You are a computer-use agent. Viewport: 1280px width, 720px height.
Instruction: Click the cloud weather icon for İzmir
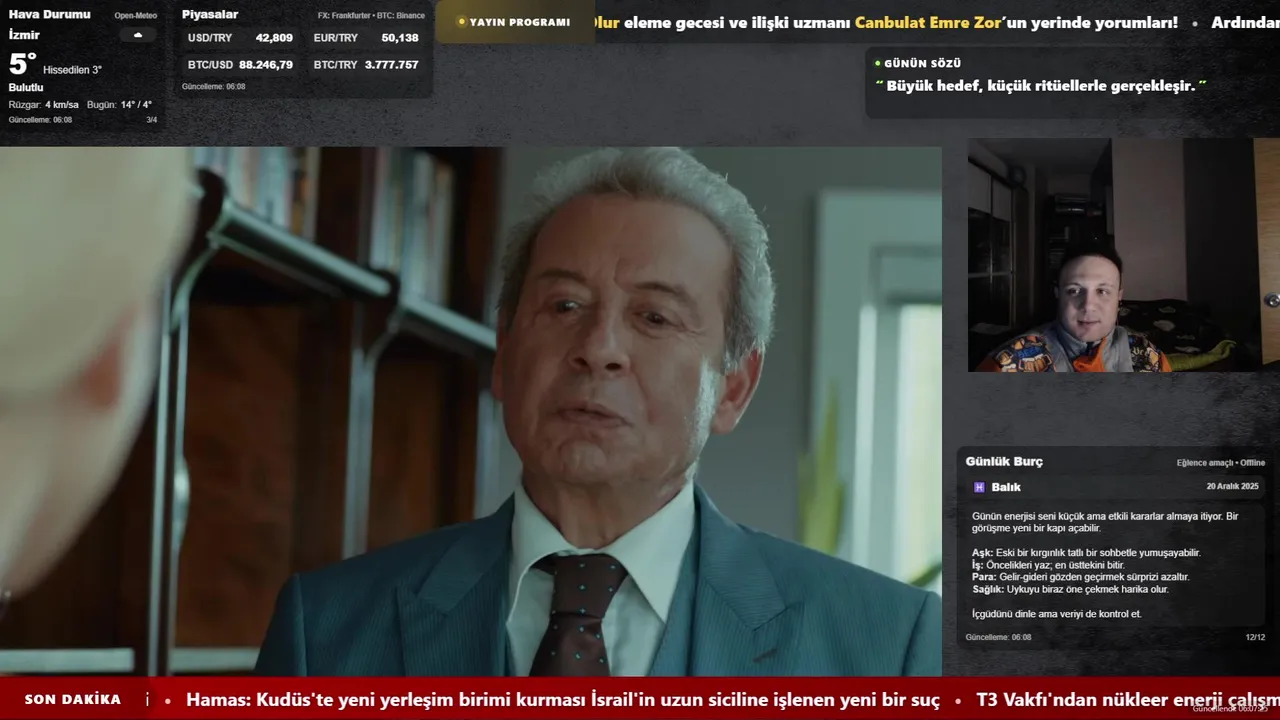click(138, 35)
